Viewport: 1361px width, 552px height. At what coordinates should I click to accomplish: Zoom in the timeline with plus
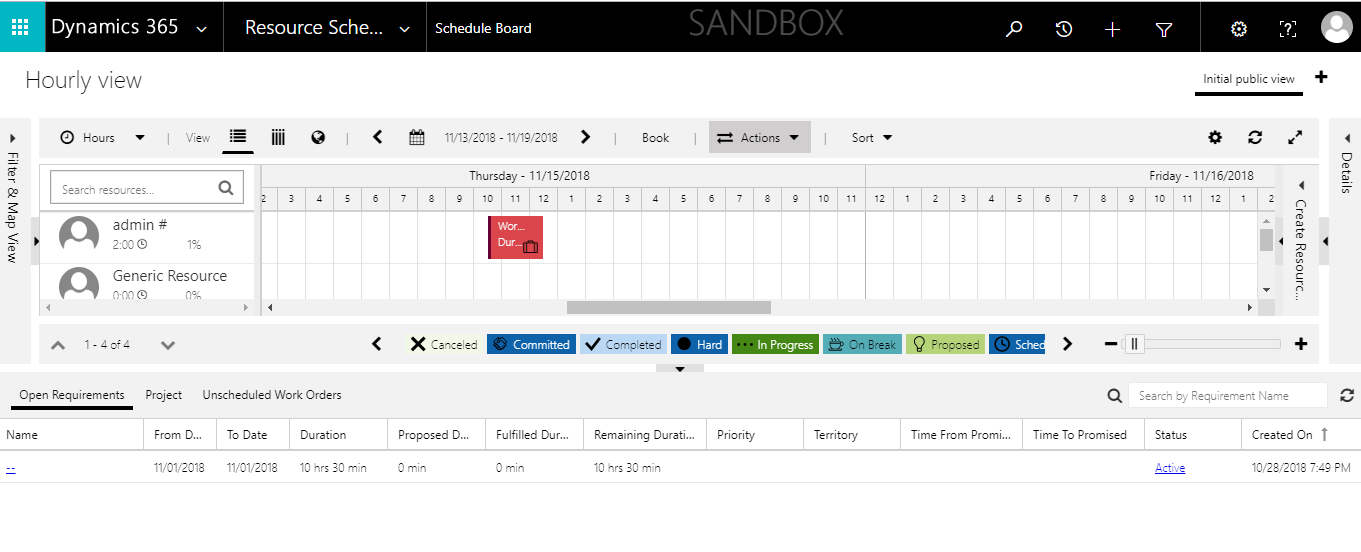(x=1301, y=344)
